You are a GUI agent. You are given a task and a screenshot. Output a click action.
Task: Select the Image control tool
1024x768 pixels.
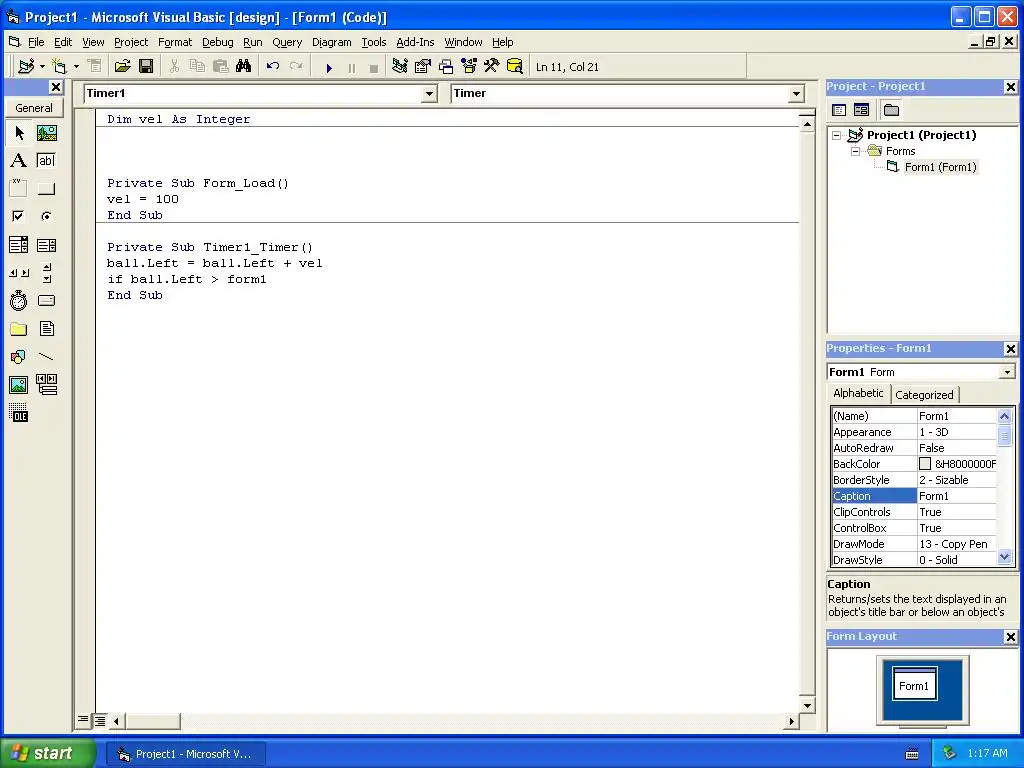click(x=19, y=385)
